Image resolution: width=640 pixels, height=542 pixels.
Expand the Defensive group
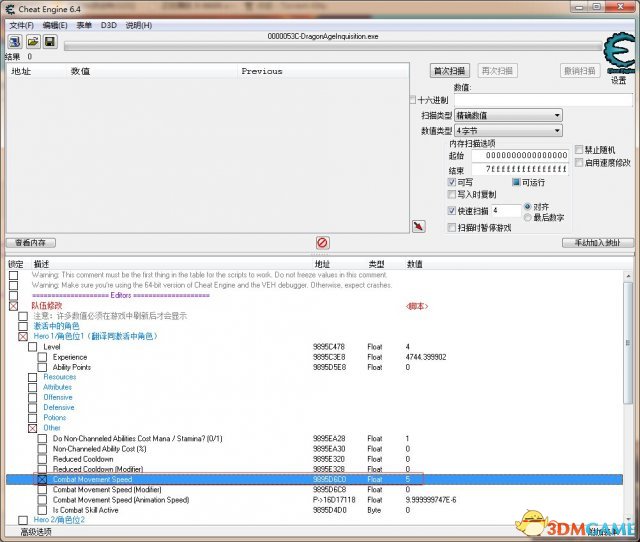coord(33,408)
